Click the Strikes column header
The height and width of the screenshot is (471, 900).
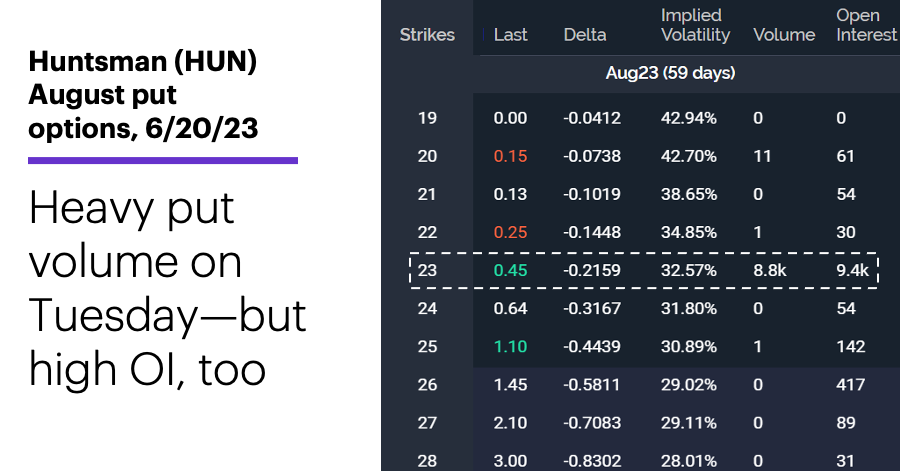(x=427, y=35)
